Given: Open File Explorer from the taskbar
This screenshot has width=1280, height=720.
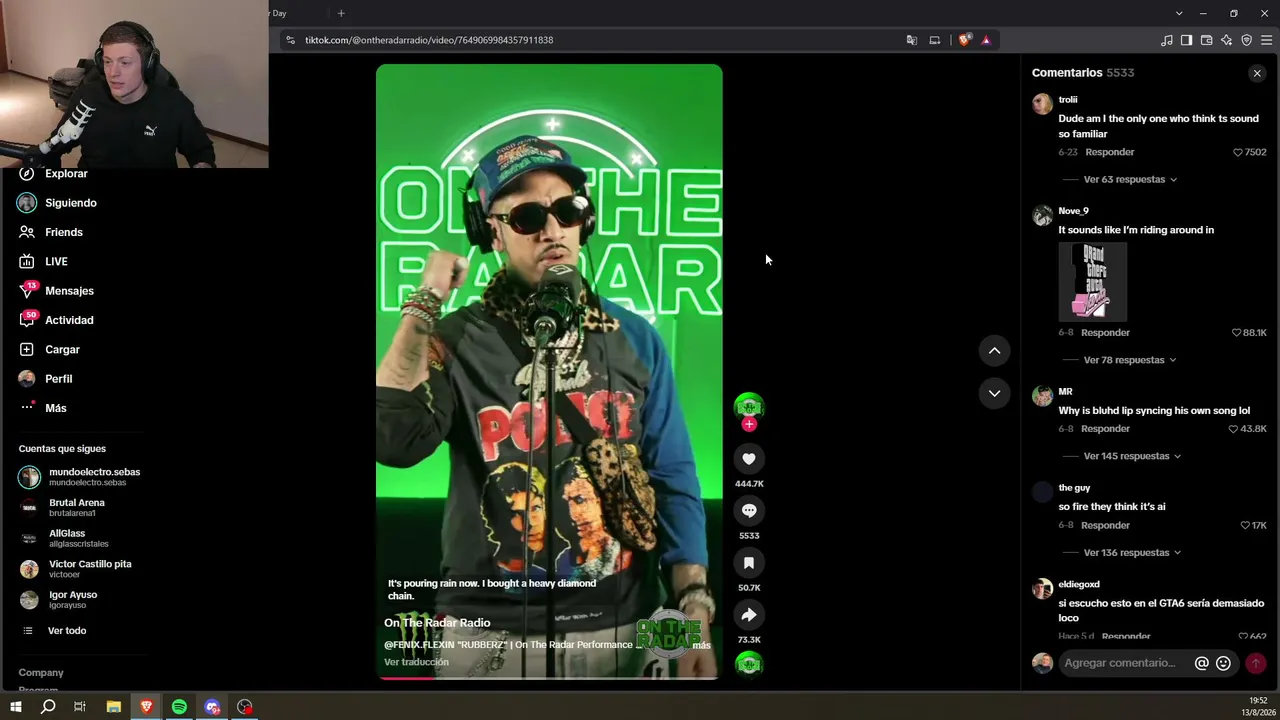Looking at the screenshot, I should (x=114, y=707).
